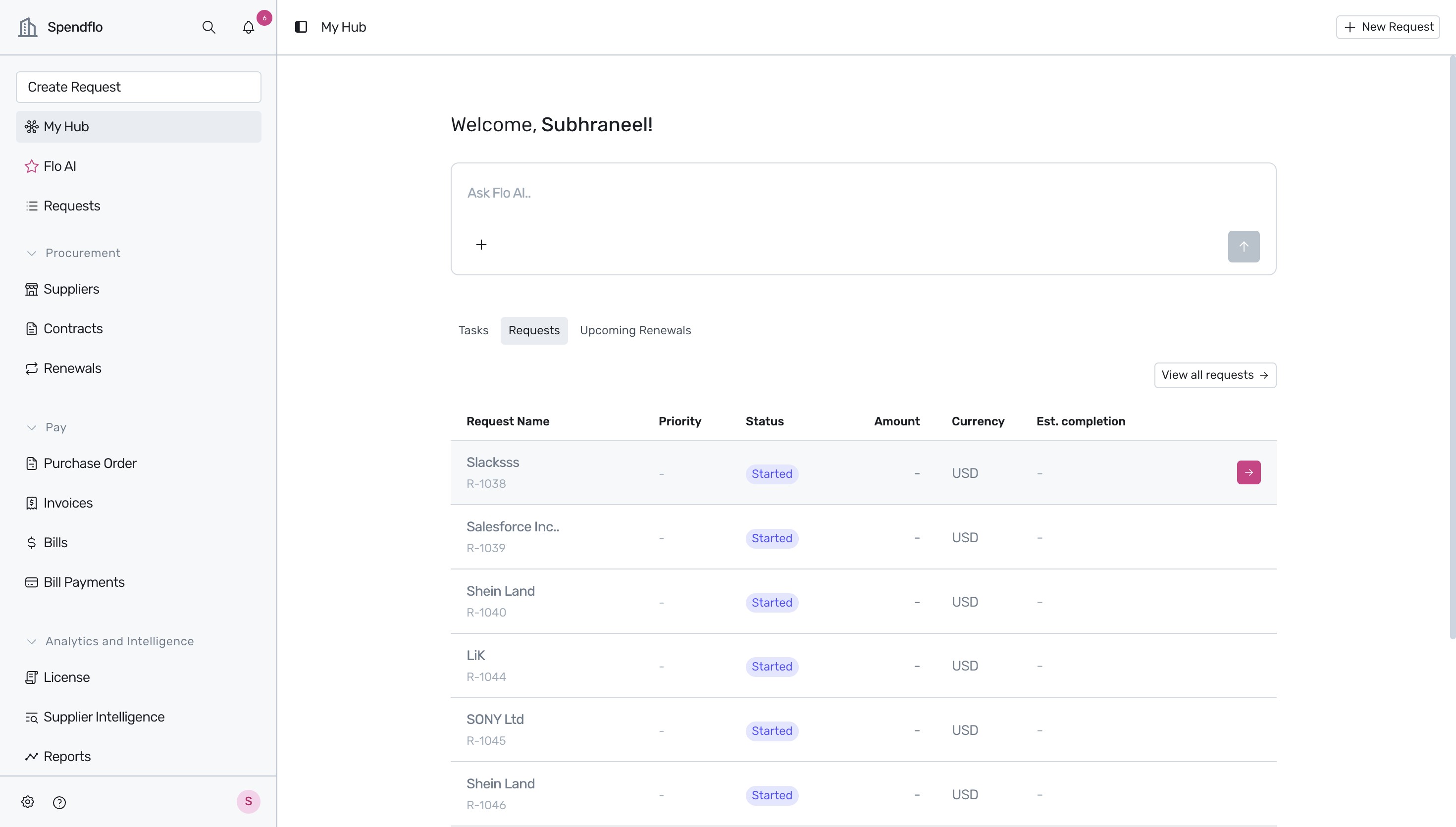Open help question mark icon
The image size is (1456, 827).
click(x=59, y=802)
